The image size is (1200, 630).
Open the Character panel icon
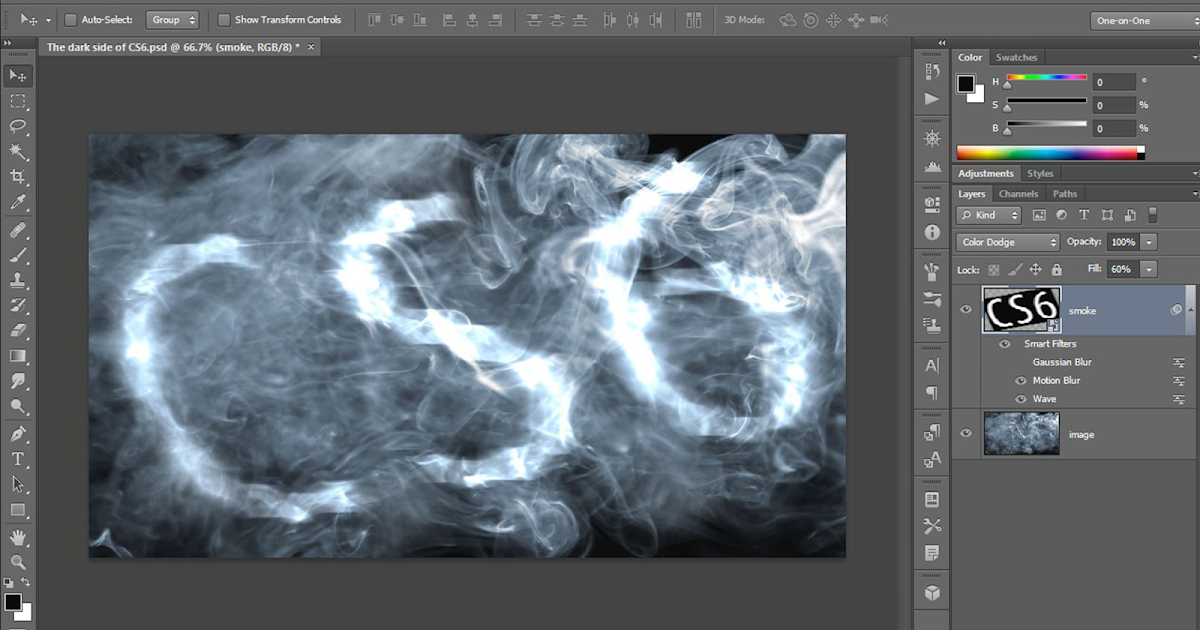[932, 366]
